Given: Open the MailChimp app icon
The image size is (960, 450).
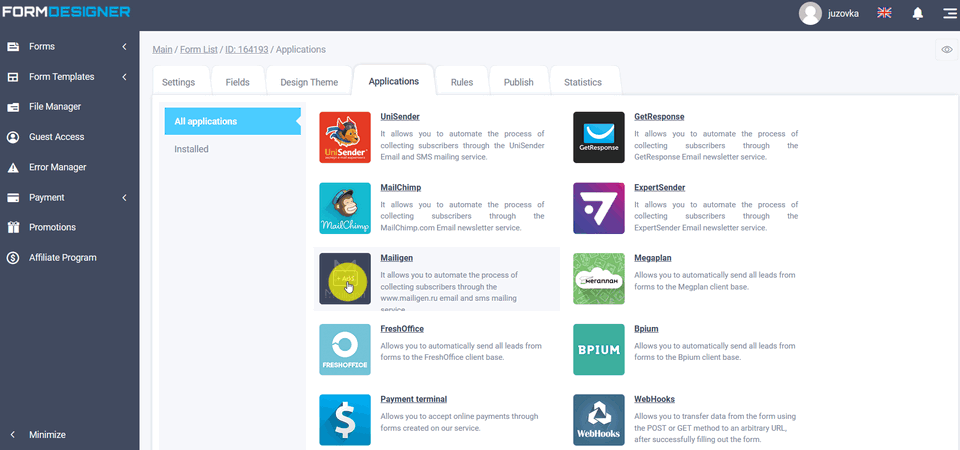Looking at the screenshot, I should (x=345, y=208).
